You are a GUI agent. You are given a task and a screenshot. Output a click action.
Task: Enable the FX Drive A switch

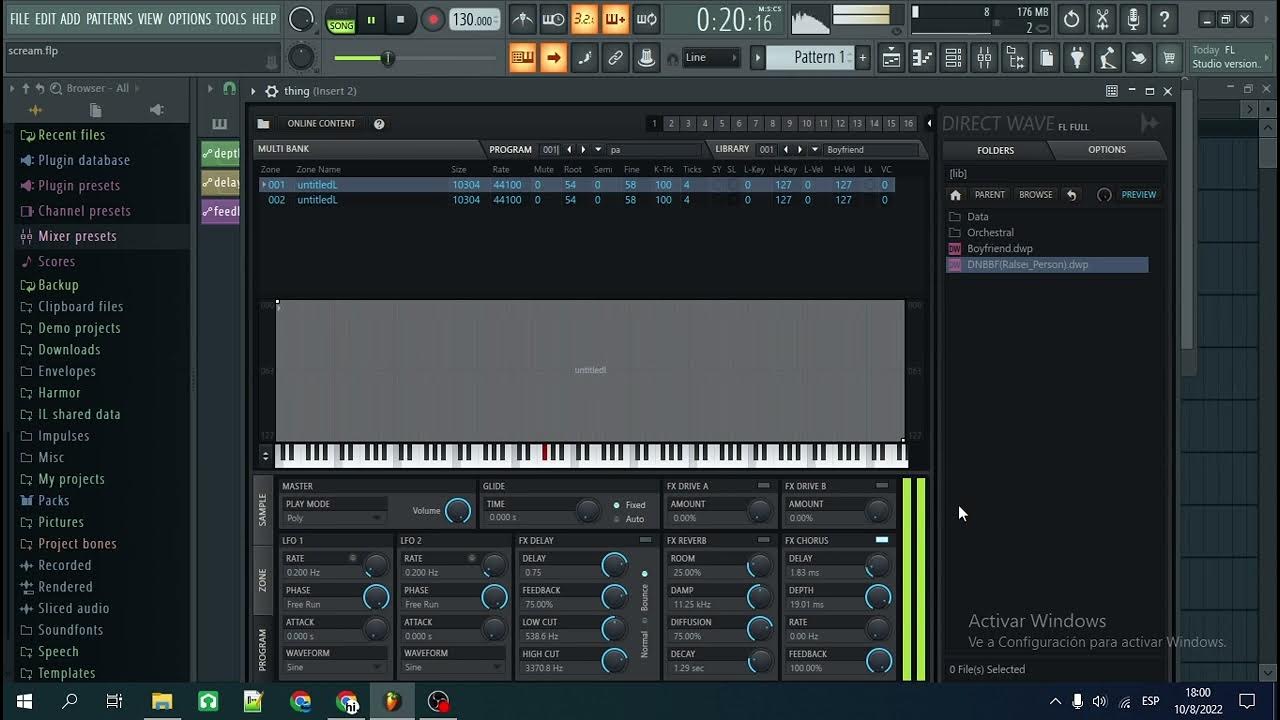[764, 486]
